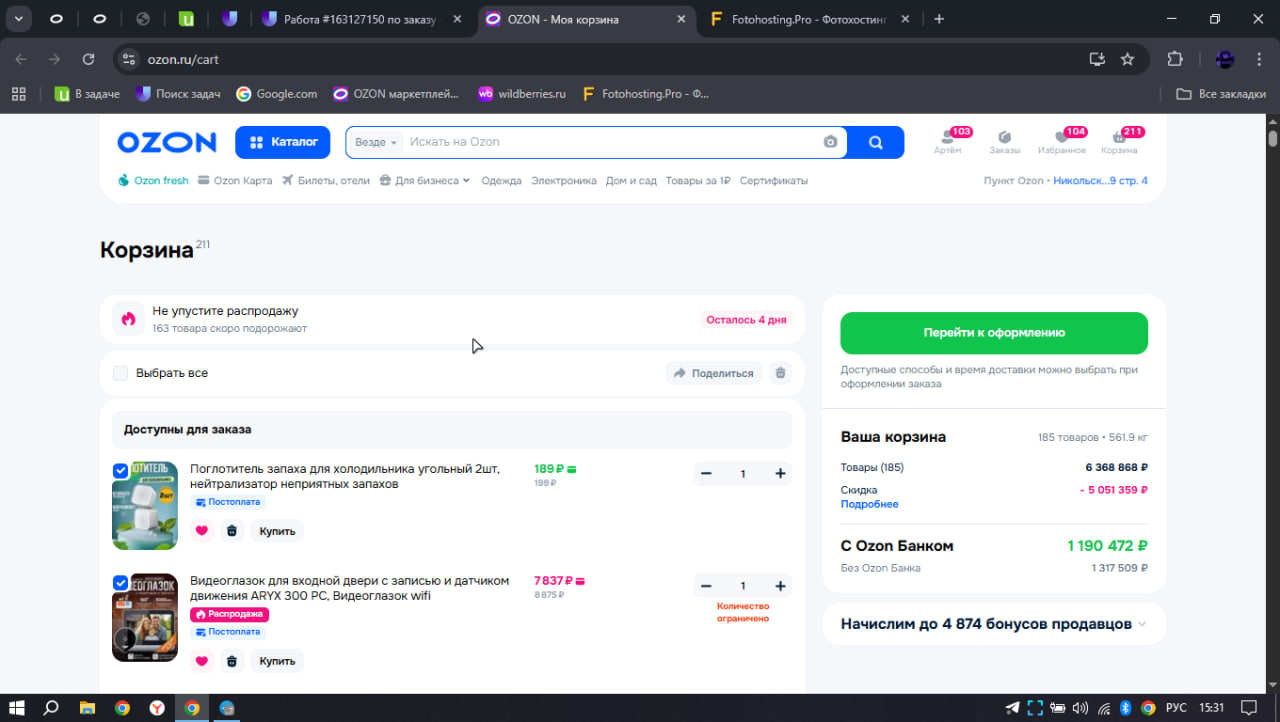This screenshot has height=722, width=1280.
Task: Expand the Для бизнеса menu
Action: click(425, 181)
